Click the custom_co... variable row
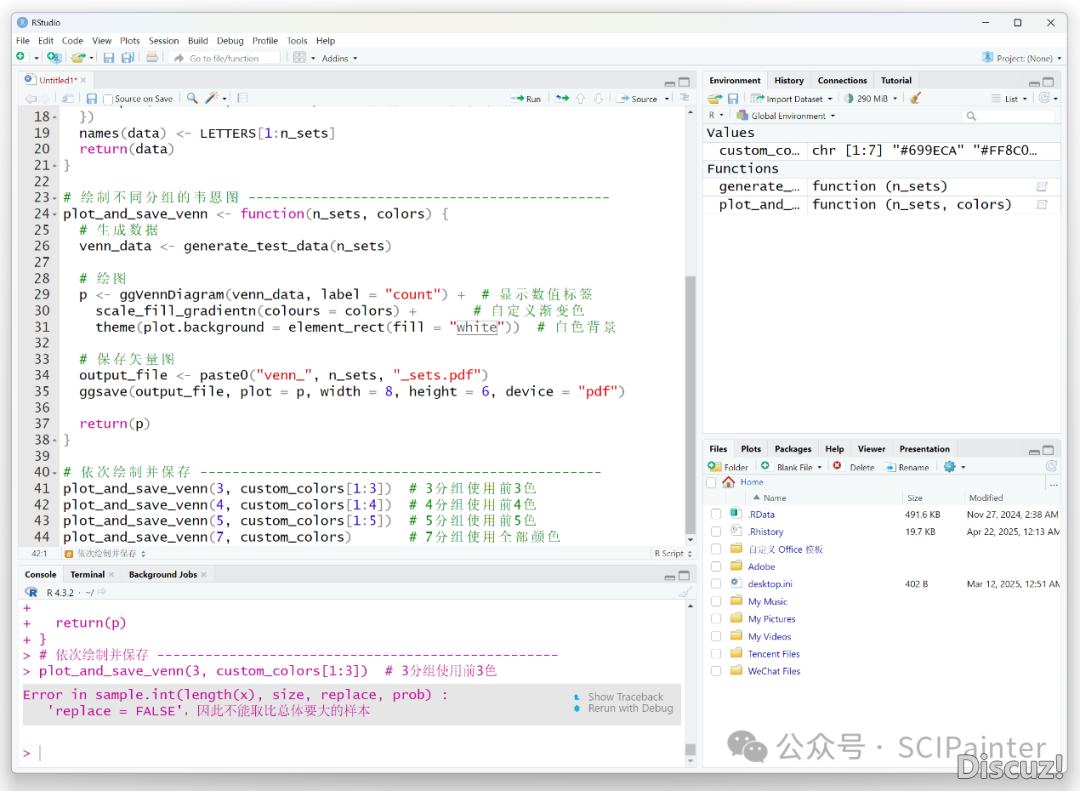The image size is (1080, 791). [882, 150]
